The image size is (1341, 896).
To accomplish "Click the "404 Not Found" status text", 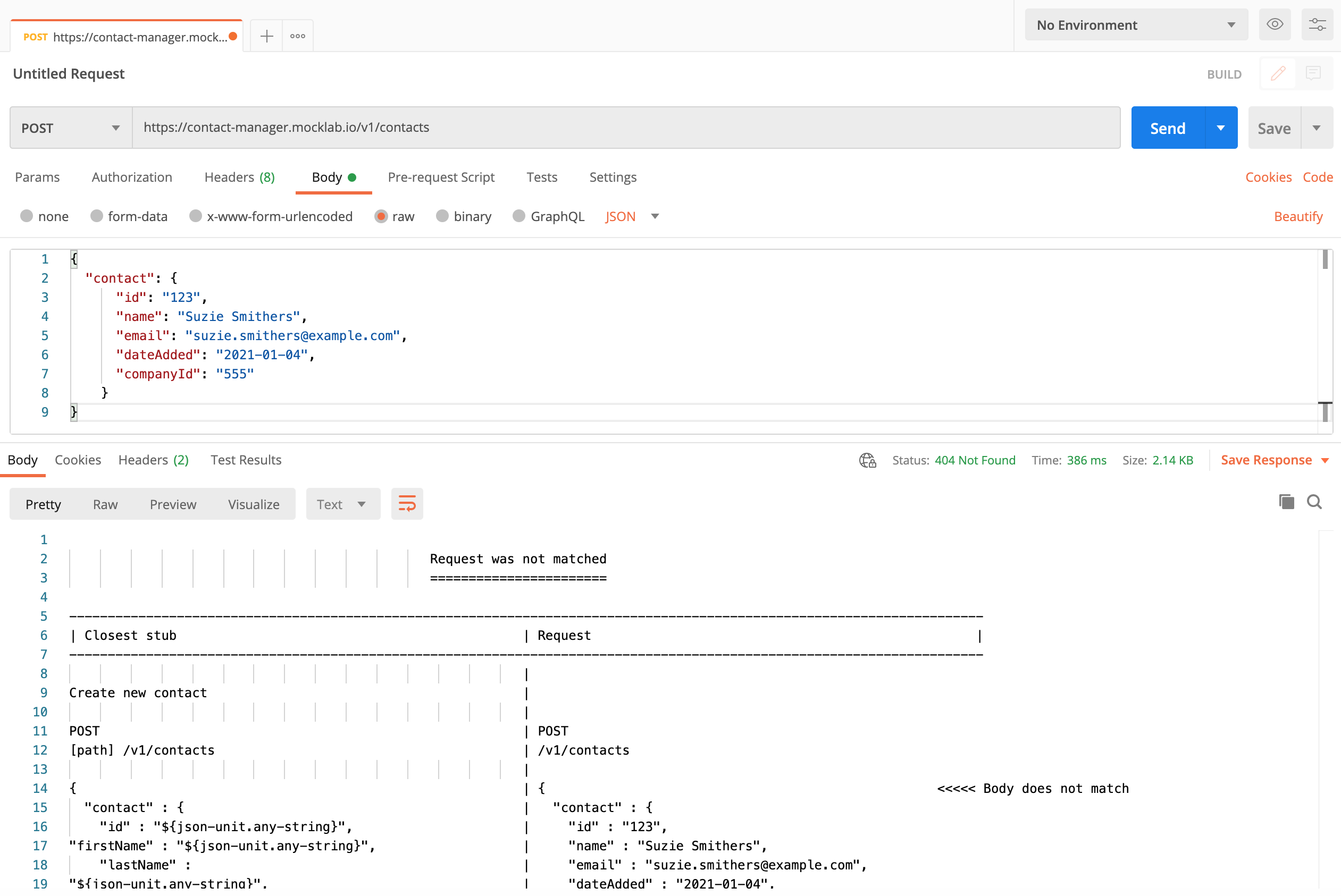I will [975, 461].
